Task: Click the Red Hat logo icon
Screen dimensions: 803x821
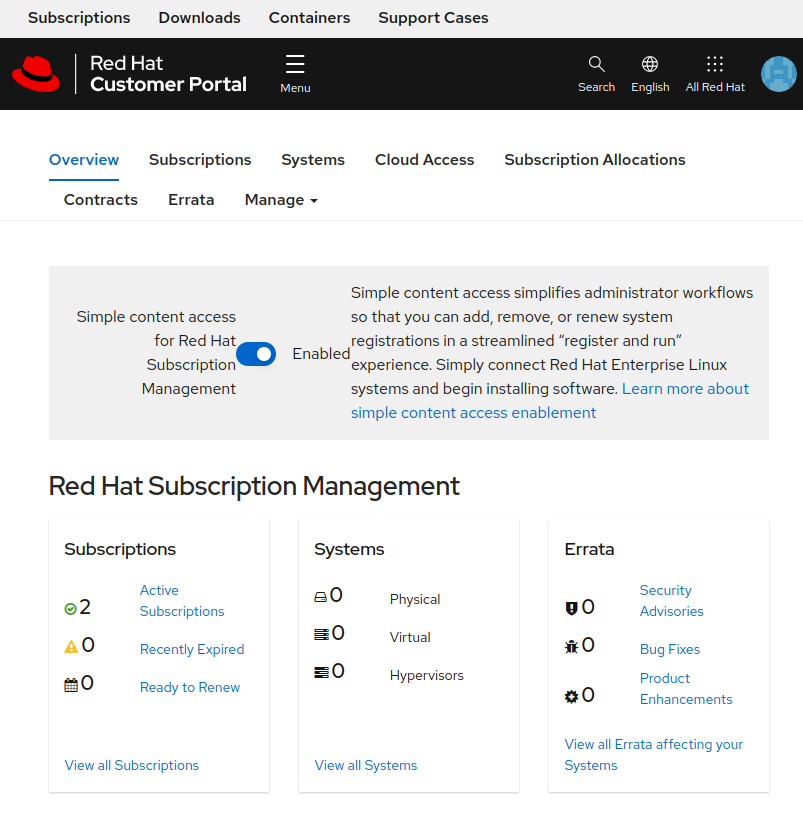Action: click(x=36, y=74)
